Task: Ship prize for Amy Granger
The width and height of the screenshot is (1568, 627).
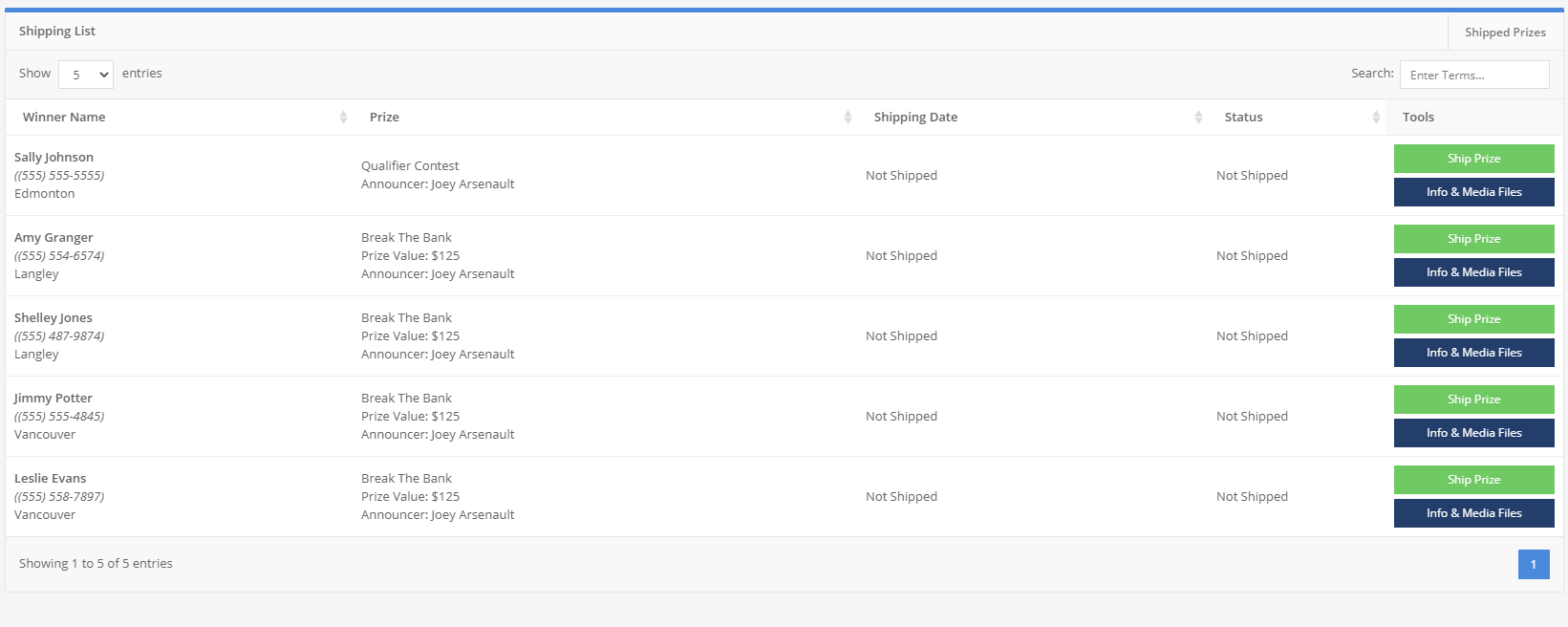Action: pos(1472,239)
